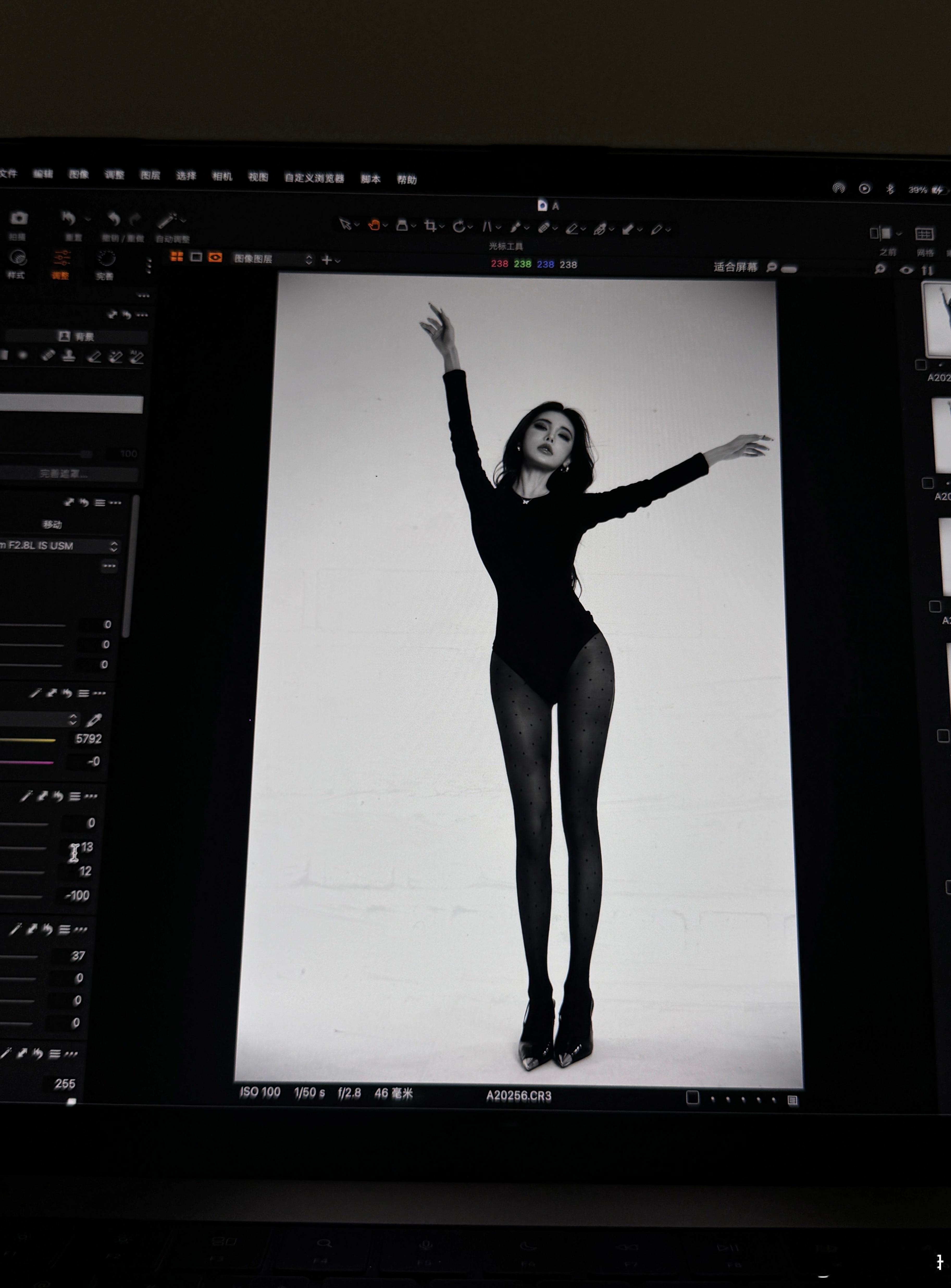Select the arrow pointer cursor tool

click(x=345, y=224)
